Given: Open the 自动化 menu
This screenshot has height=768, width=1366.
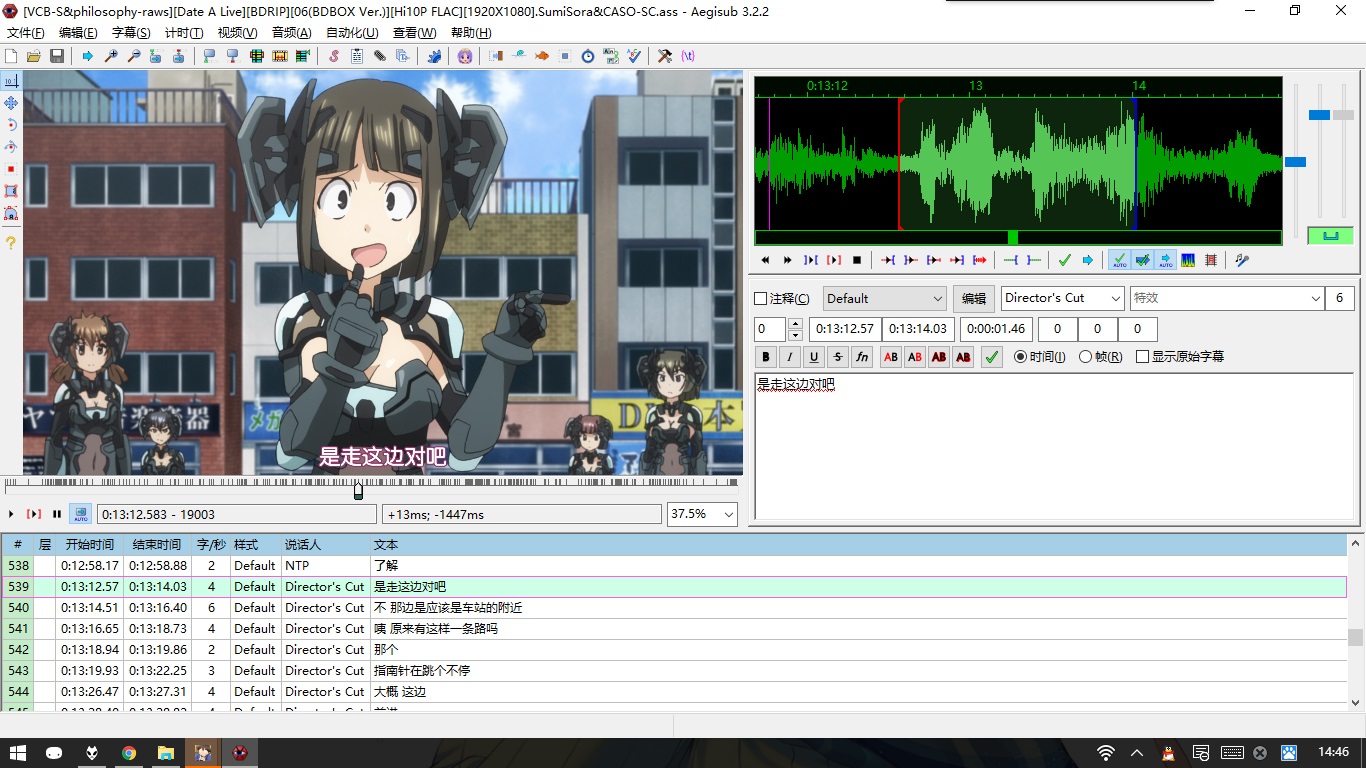Looking at the screenshot, I should pos(352,33).
